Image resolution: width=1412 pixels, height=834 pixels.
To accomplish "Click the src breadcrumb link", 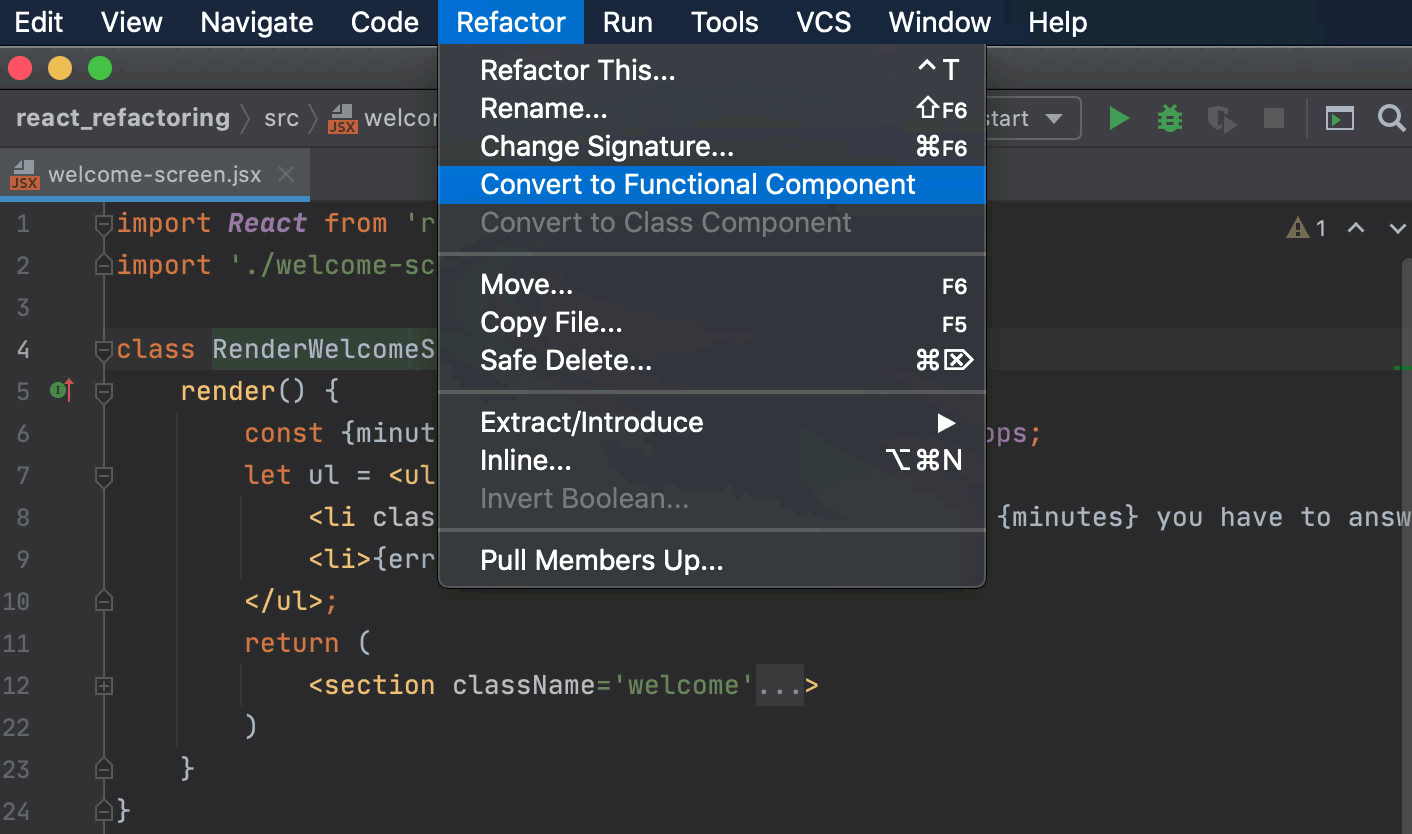I will pos(281,118).
